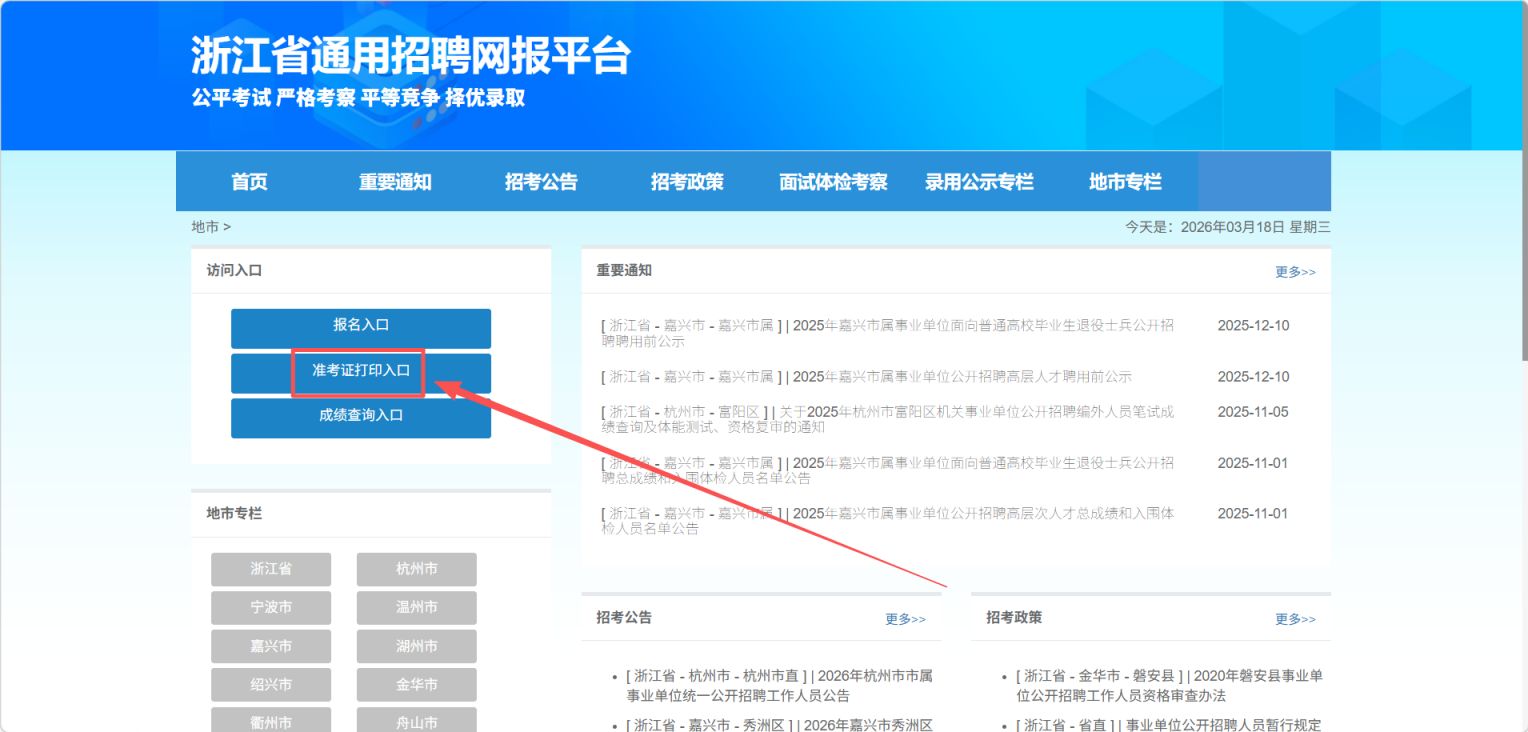1528x732 pixels.
Task: Open the 重要通知 menu item
Action: pyautogui.click(x=395, y=181)
